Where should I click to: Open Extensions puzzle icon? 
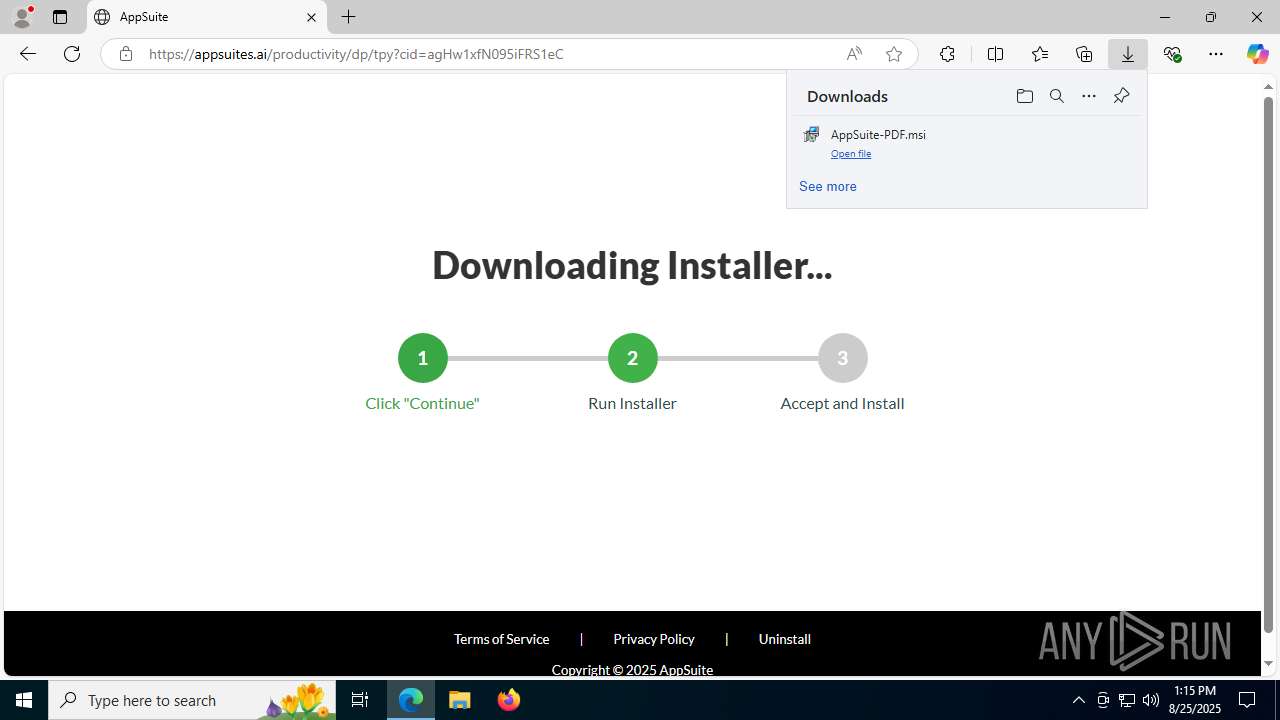tap(947, 54)
